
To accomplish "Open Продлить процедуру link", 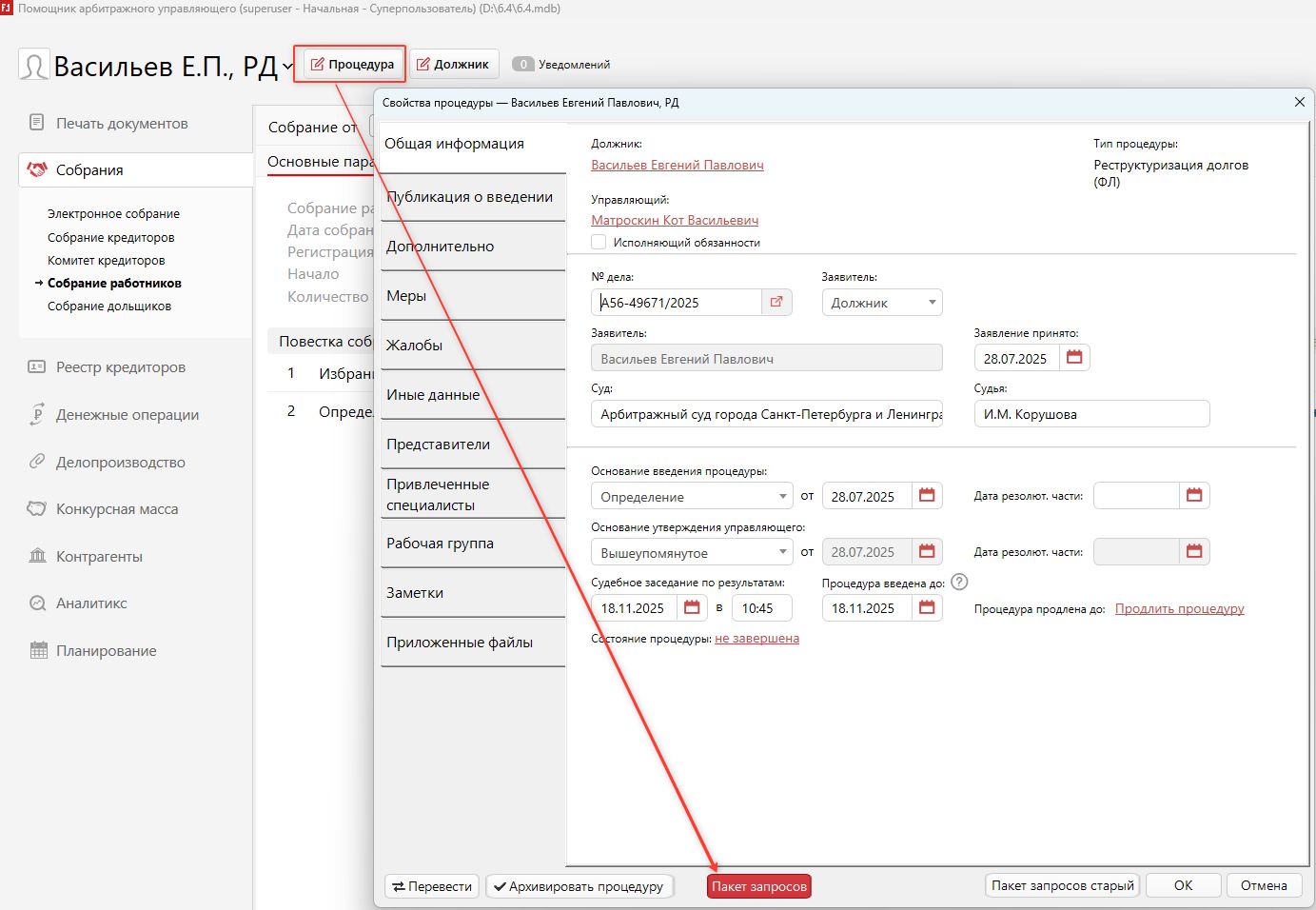I will (1180, 608).
